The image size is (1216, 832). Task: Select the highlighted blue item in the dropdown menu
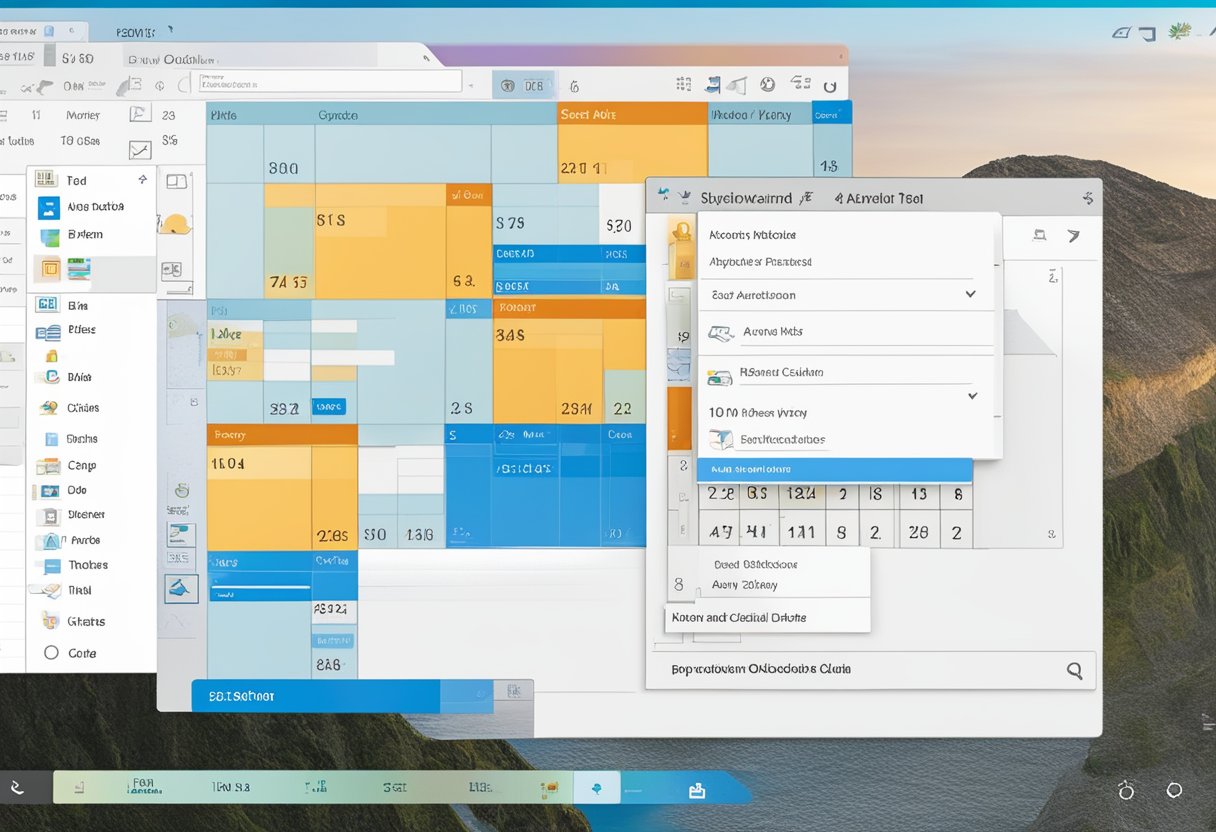[x=834, y=470]
